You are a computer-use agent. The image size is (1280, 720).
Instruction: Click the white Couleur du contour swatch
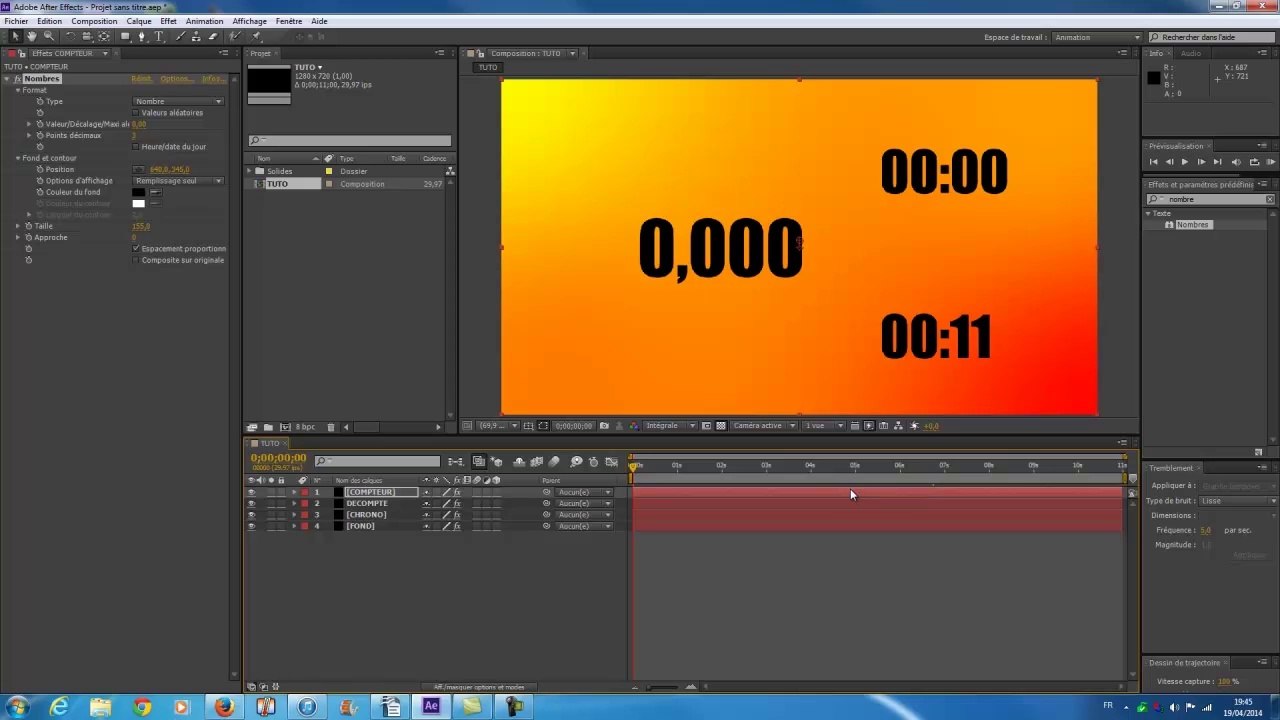click(x=139, y=204)
